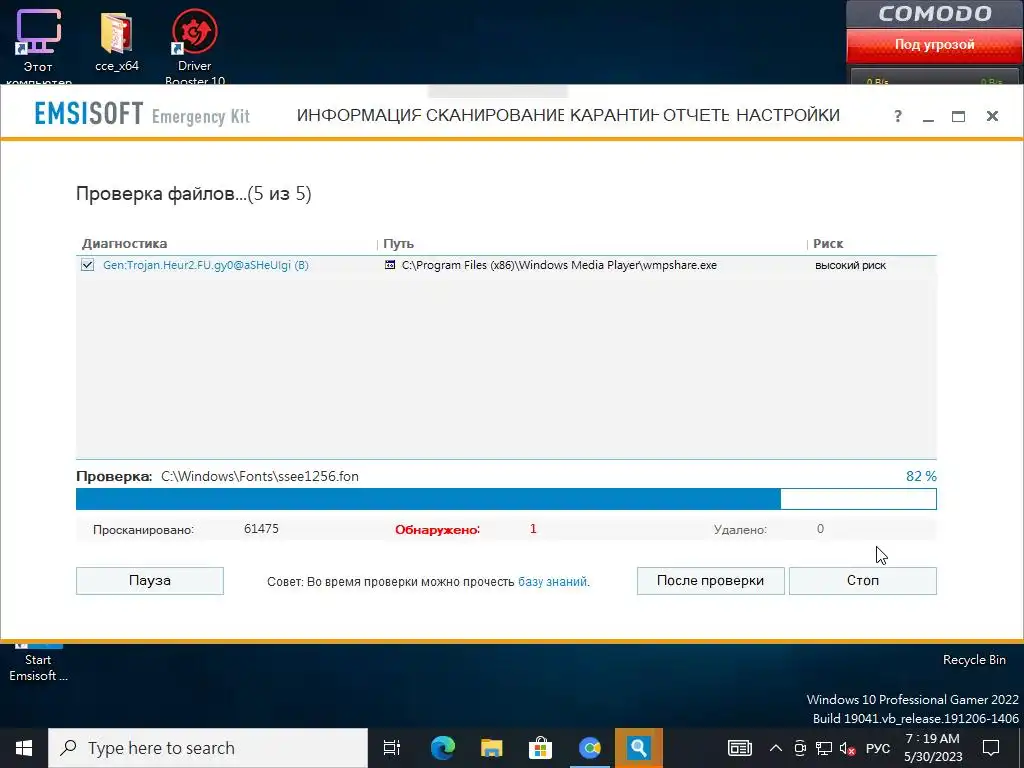
Task: Stop the scan with Стоп button
Action: point(863,581)
